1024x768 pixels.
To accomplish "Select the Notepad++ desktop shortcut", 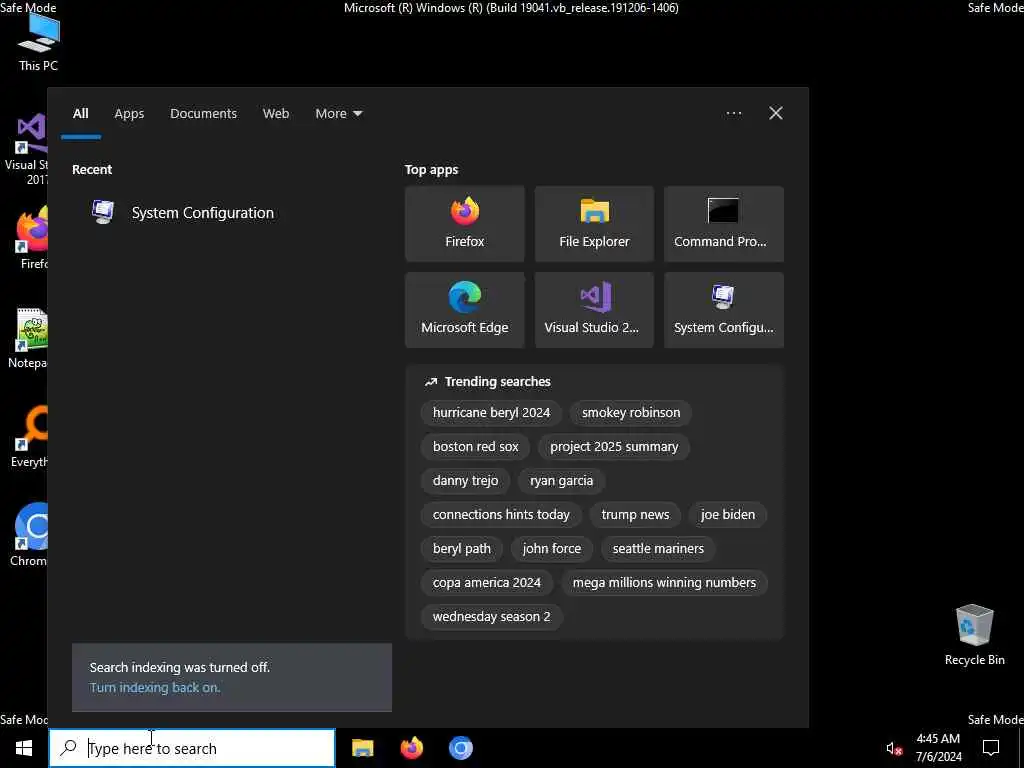I will pyautogui.click(x=29, y=338).
